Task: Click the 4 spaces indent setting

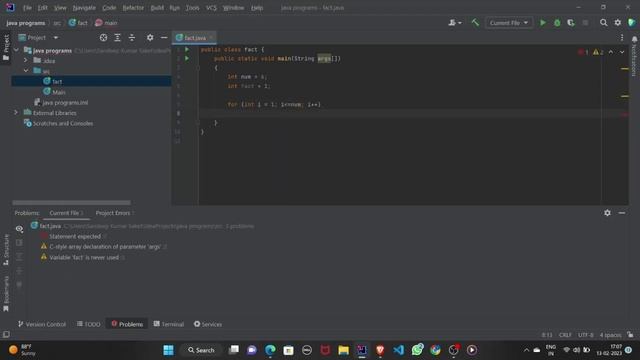Action: click(610, 335)
